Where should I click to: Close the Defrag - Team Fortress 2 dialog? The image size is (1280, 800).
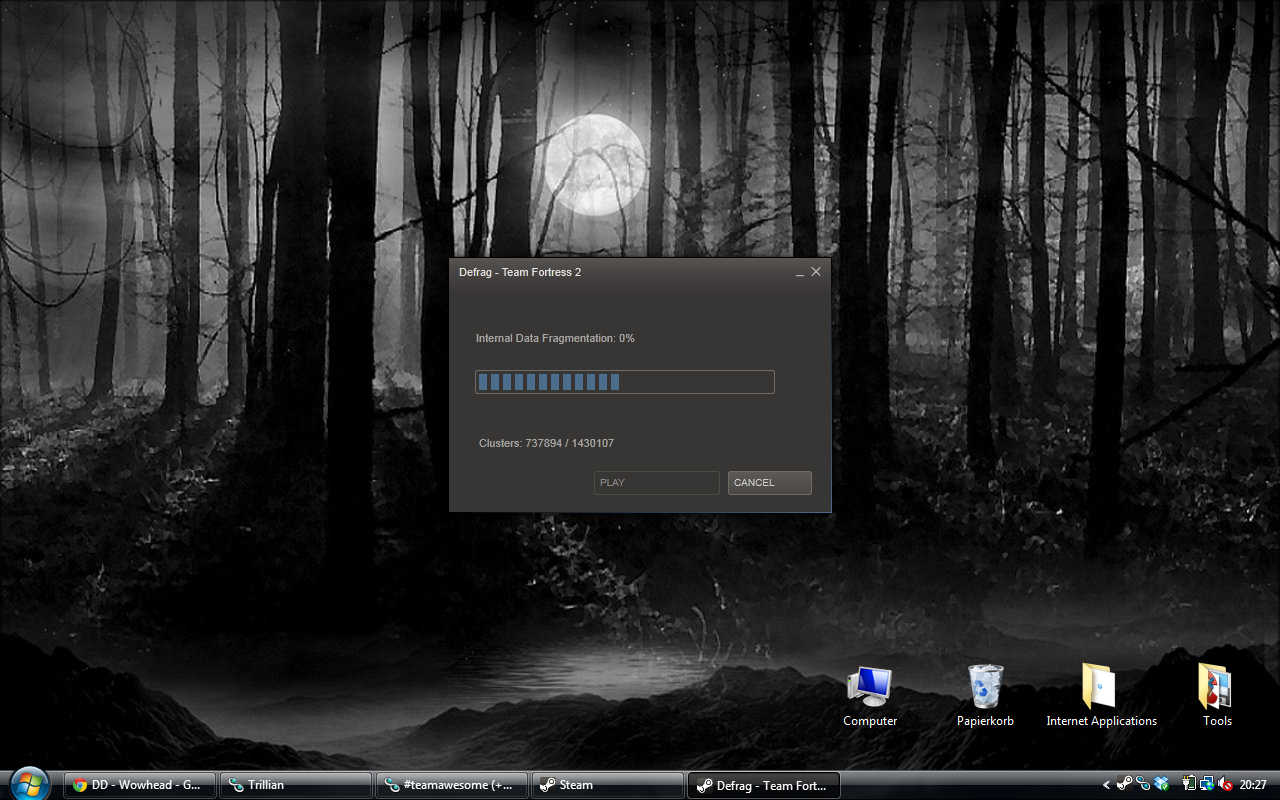pos(816,272)
